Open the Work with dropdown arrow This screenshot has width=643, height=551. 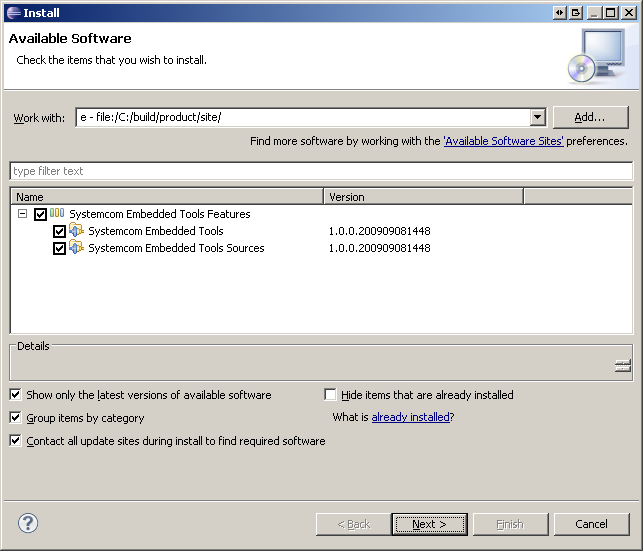(538, 117)
